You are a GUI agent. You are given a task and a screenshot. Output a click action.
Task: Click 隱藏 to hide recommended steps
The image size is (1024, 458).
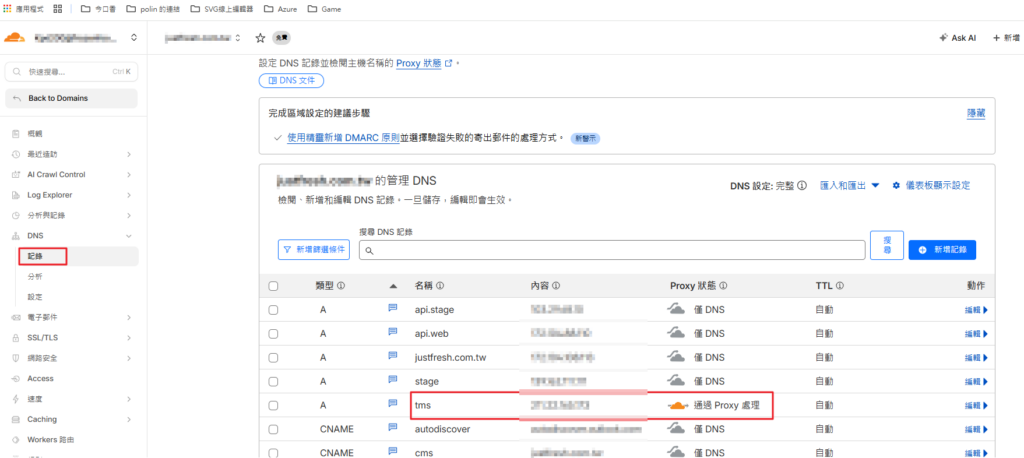(976, 114)
